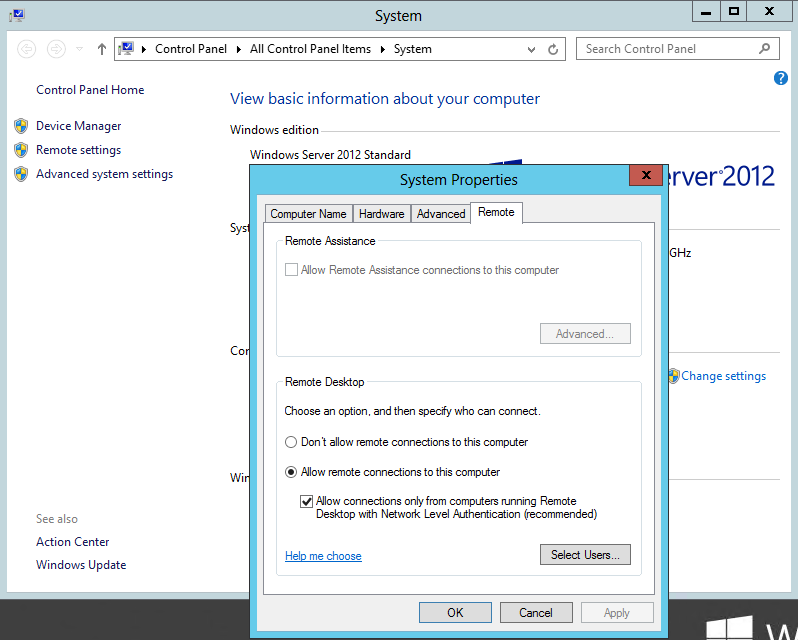
Task: Open Select Users dialog
Action: (585, 555)
